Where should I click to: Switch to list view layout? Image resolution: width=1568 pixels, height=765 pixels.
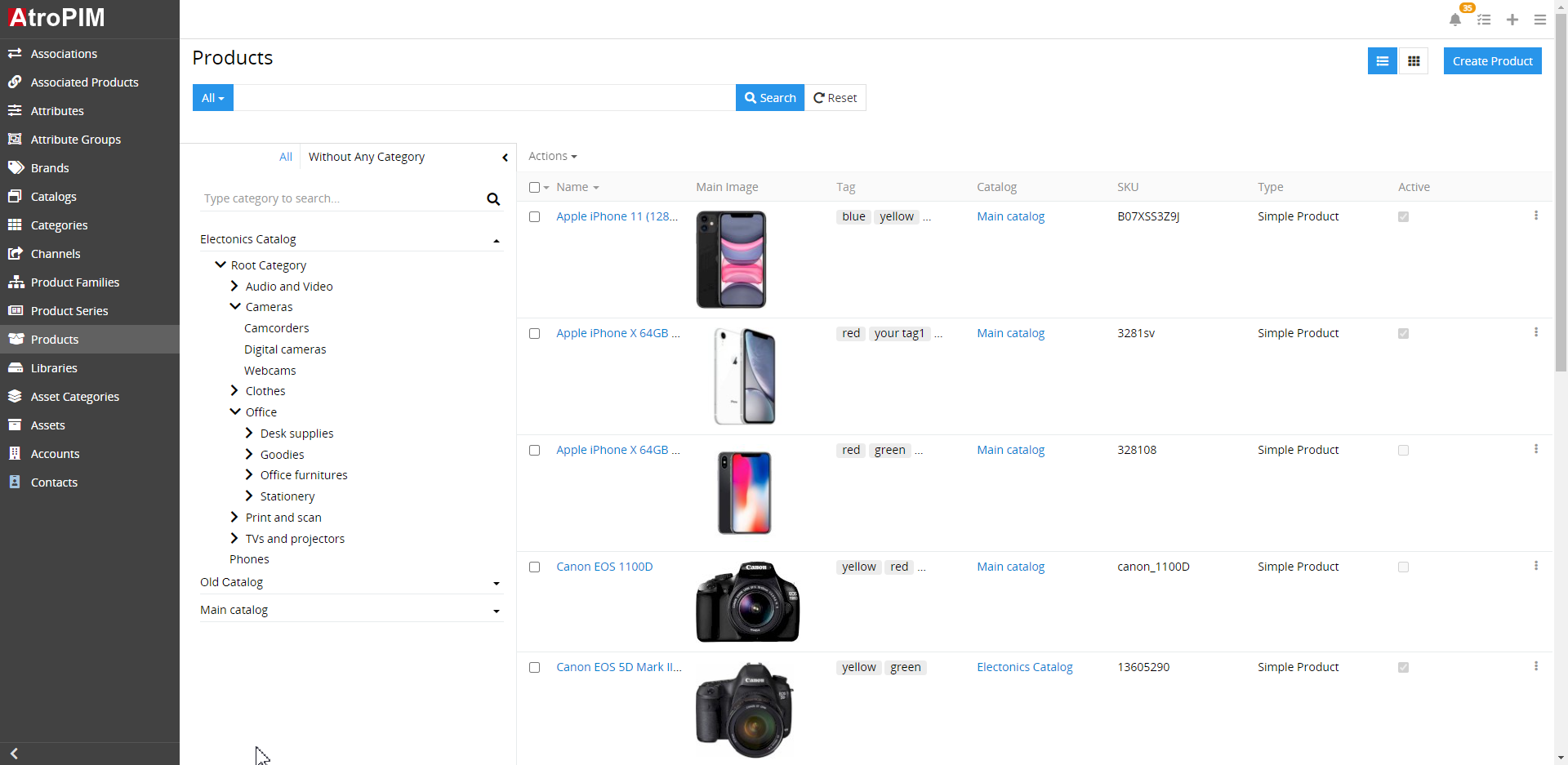click(1382, 61)
